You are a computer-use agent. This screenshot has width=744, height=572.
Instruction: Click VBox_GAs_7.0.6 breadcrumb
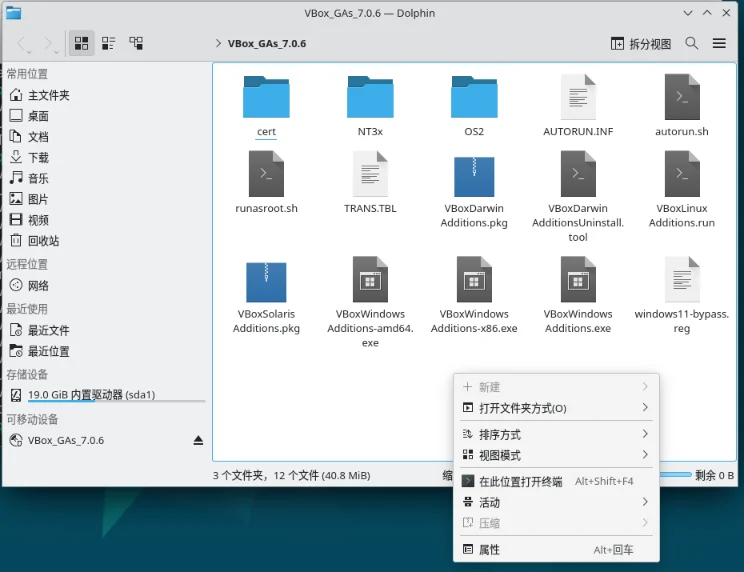pyautogui.click(x=267, y=44)
